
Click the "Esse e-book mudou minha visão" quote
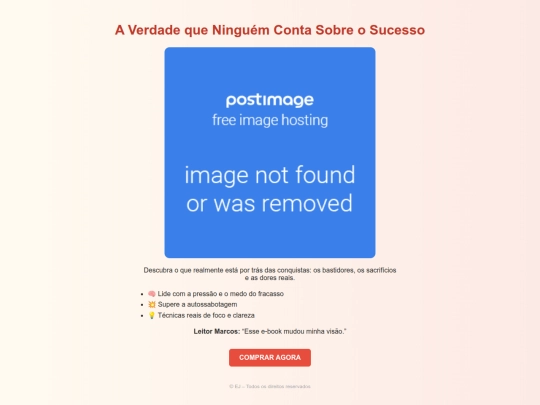pyautogui.click(x=294, y=331)
